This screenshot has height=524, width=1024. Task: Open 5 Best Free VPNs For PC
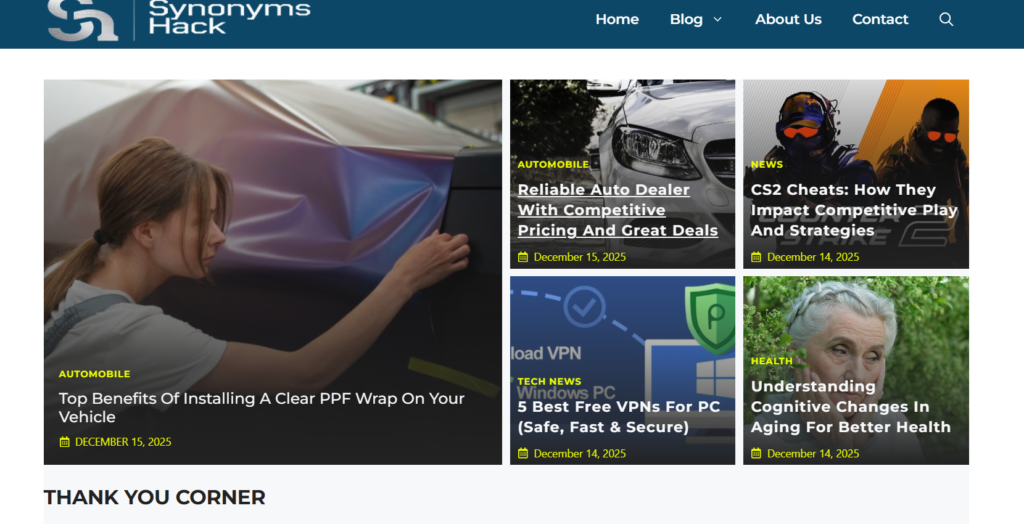[618, 417]
